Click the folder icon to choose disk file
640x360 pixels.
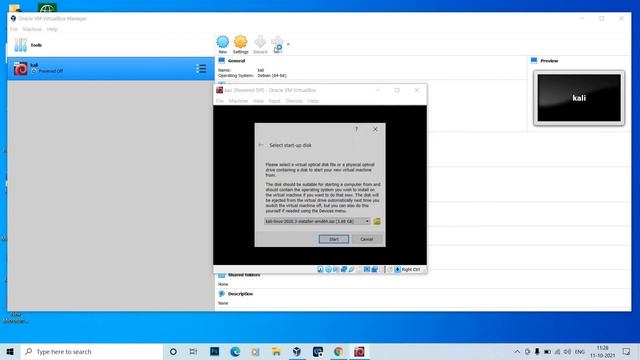point(377,221)
